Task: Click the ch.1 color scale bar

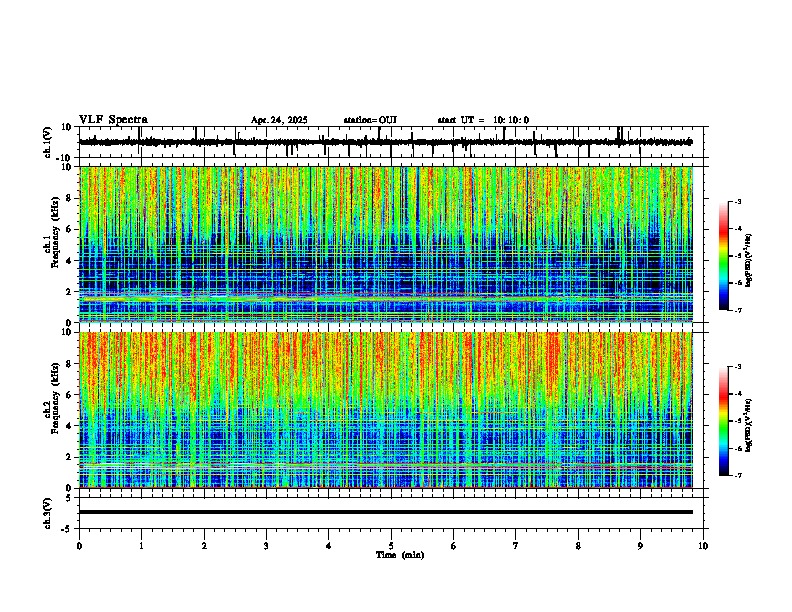Action: pos(724,256)
